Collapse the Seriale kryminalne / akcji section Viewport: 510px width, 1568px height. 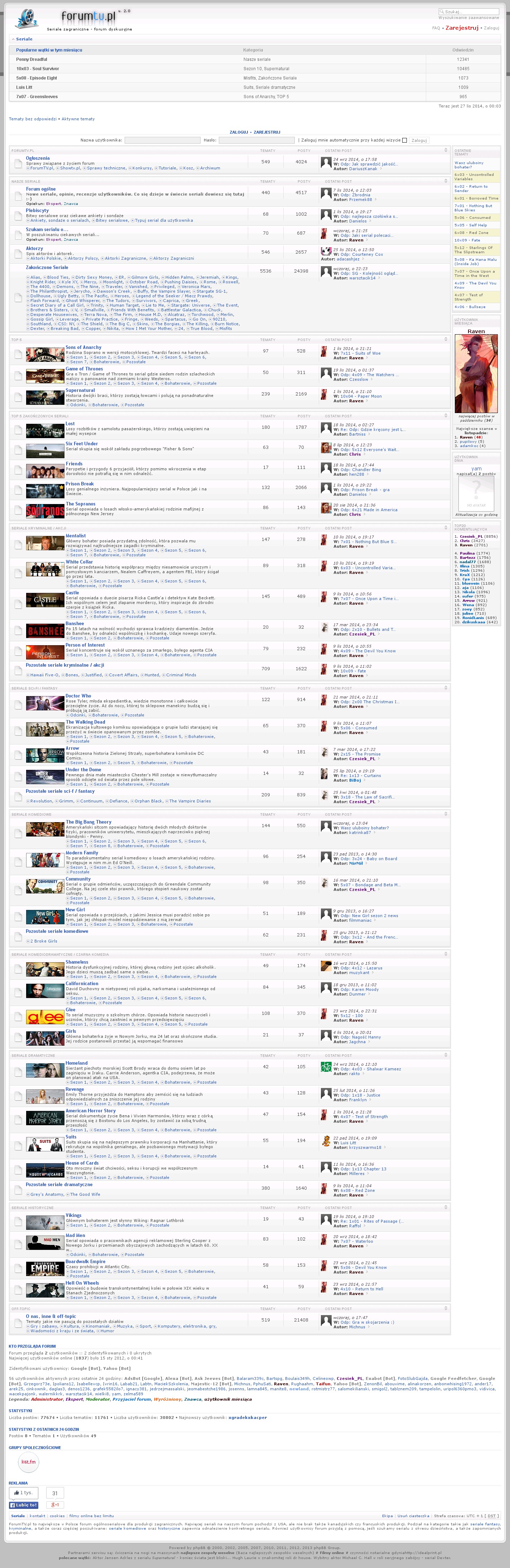446,528
